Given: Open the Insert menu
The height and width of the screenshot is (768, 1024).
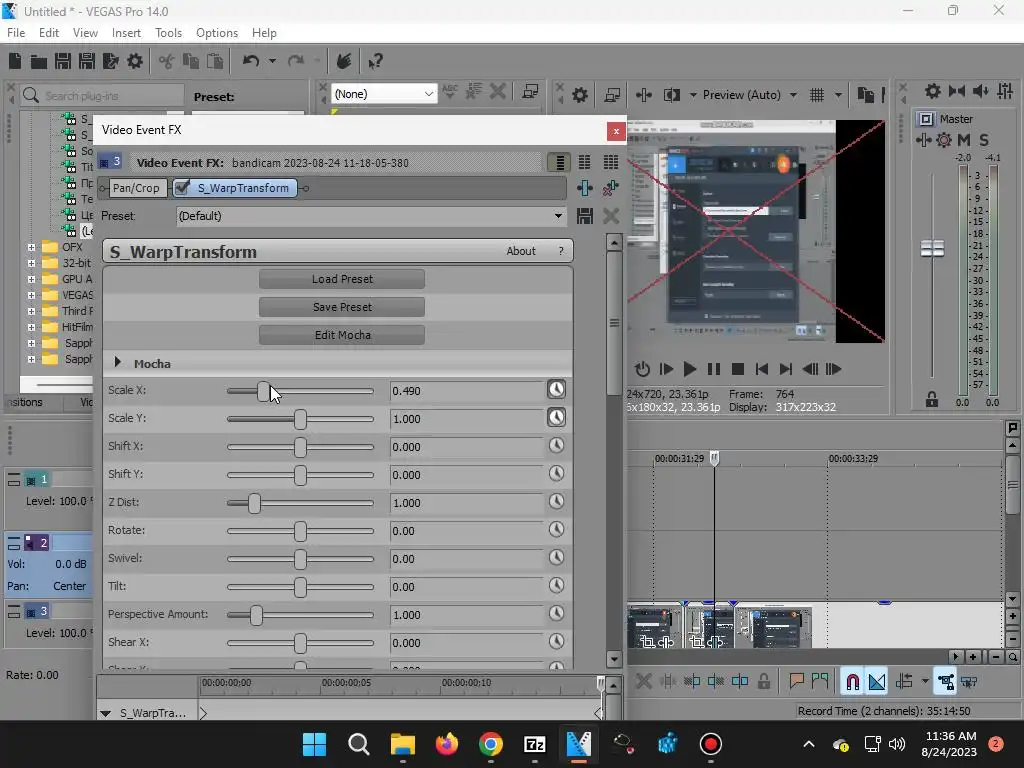Looking at the screenshot, I should coord(126,33).
